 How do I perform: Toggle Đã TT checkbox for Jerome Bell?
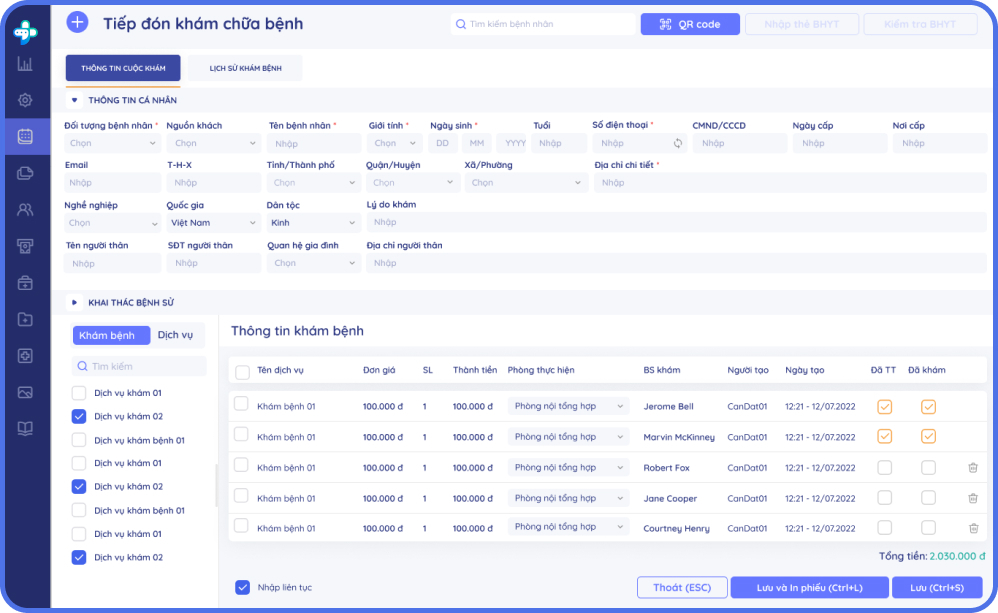coord(885,407)
